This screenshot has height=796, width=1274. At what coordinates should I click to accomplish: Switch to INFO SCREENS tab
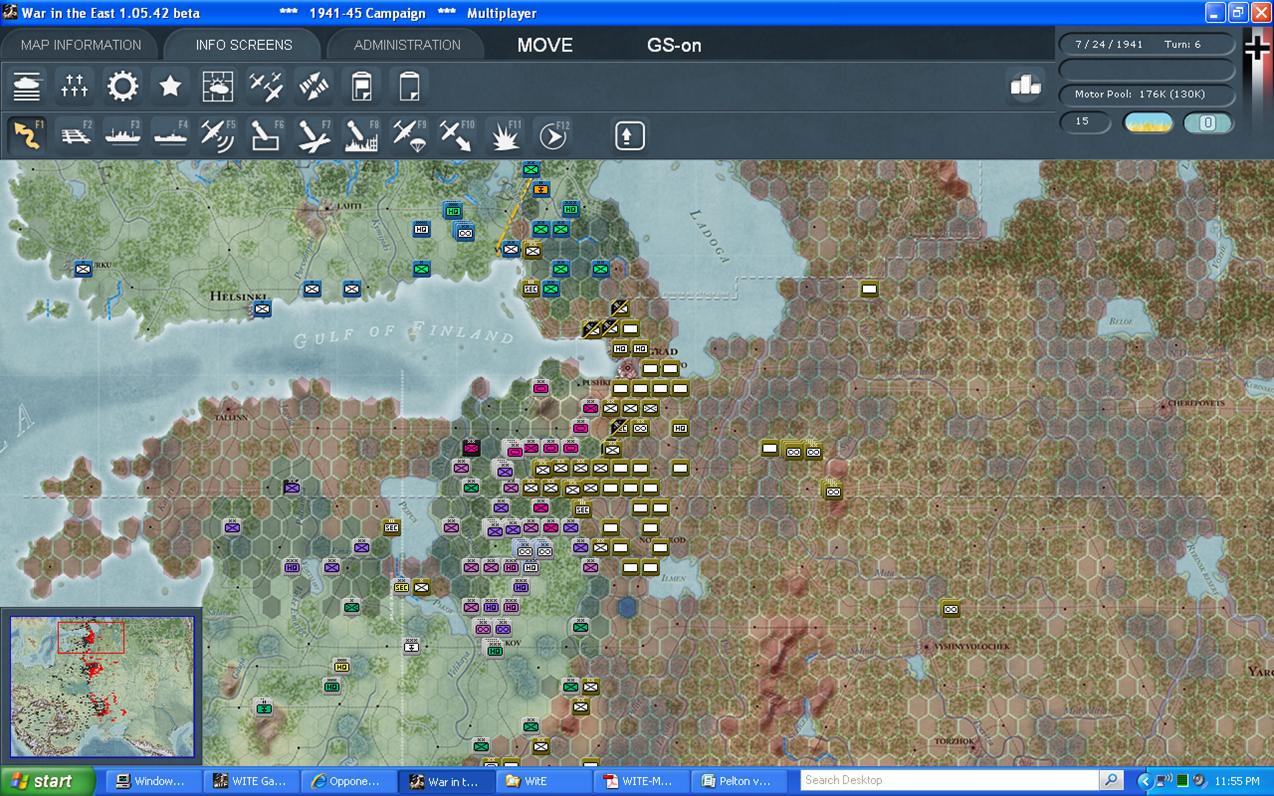[x=244, y=45]
